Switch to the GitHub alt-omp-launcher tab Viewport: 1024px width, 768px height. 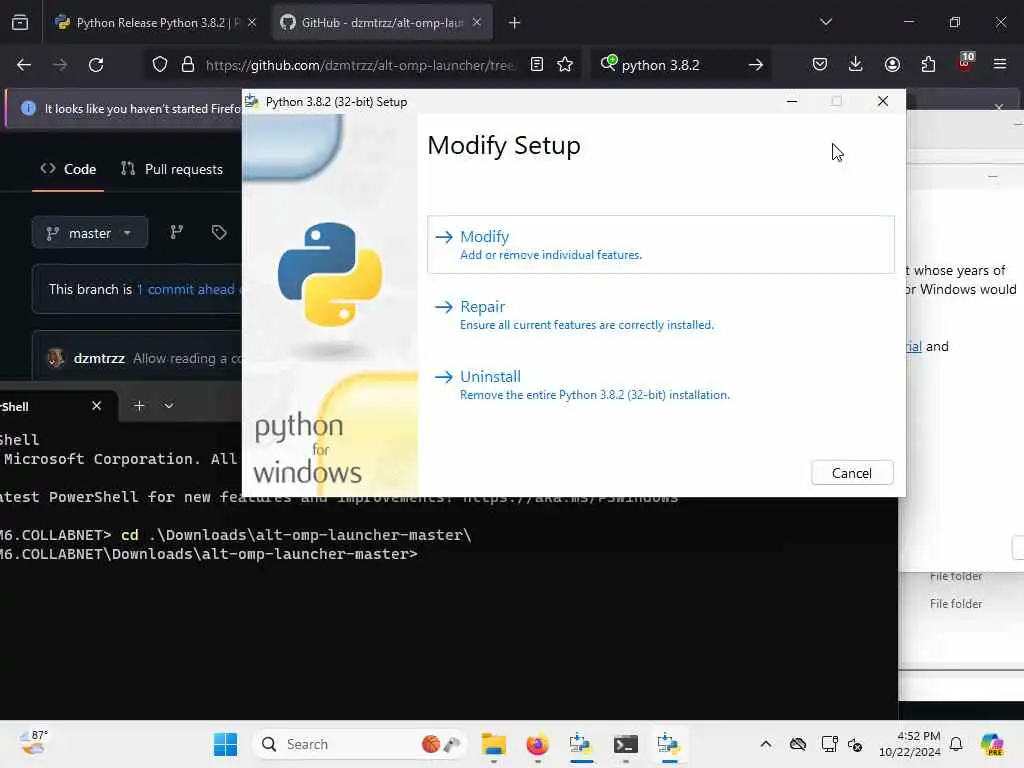coord(382,22)
